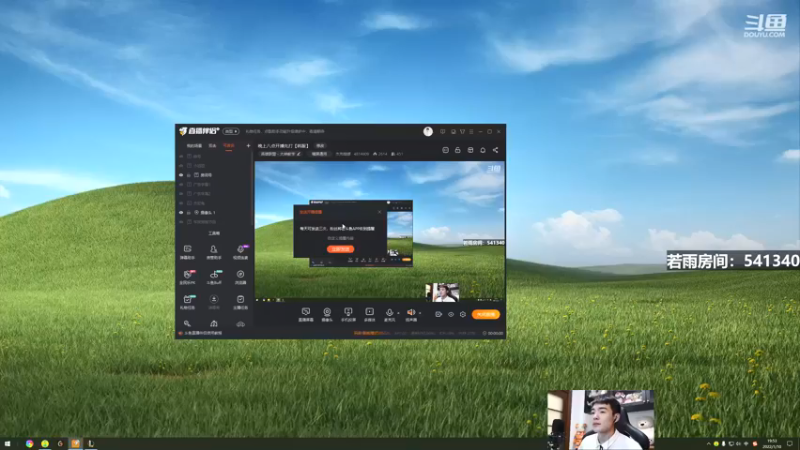
Task: Switch to the first scene tab
Action: 194,146
